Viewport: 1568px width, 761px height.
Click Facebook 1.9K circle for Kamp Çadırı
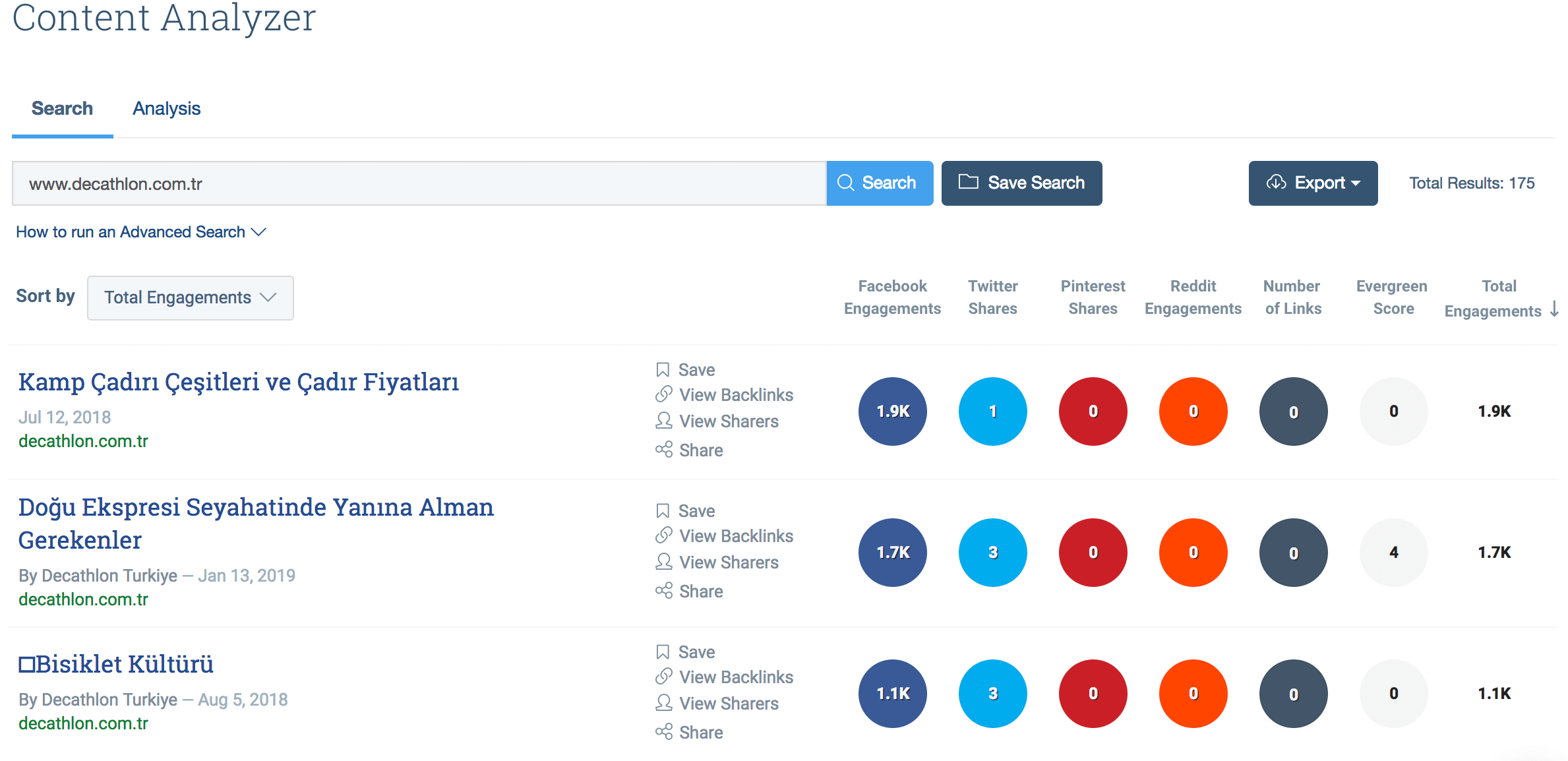893,411
